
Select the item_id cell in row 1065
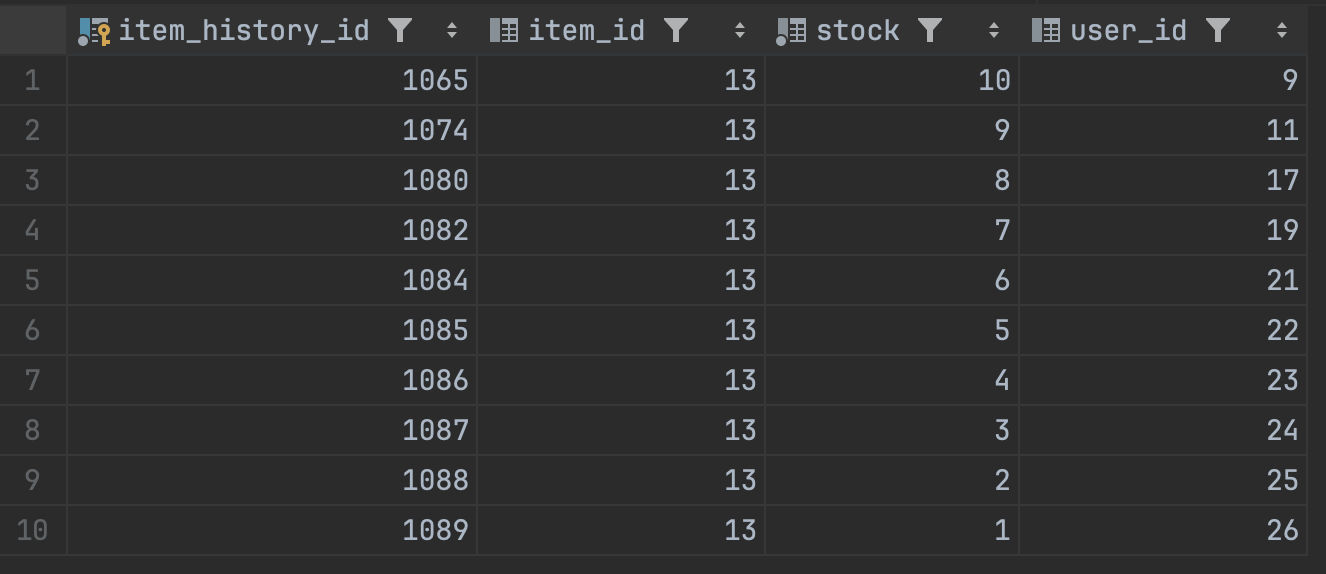pyautogui.click(x=621, y=80)
